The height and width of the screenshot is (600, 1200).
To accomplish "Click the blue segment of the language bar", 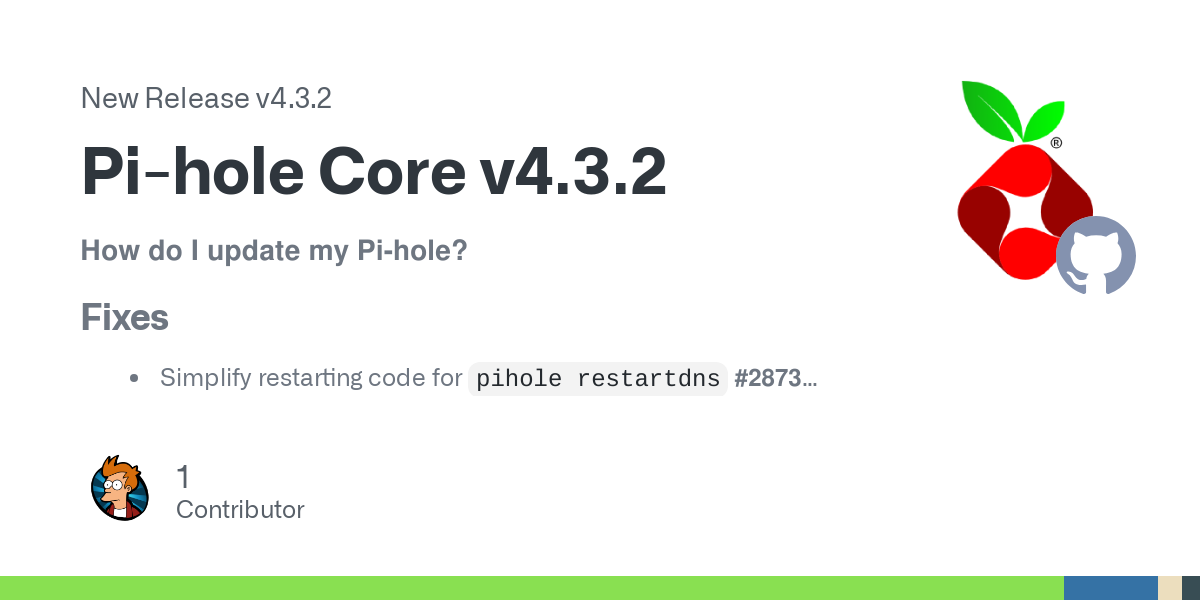I will tap(1110, 588).
